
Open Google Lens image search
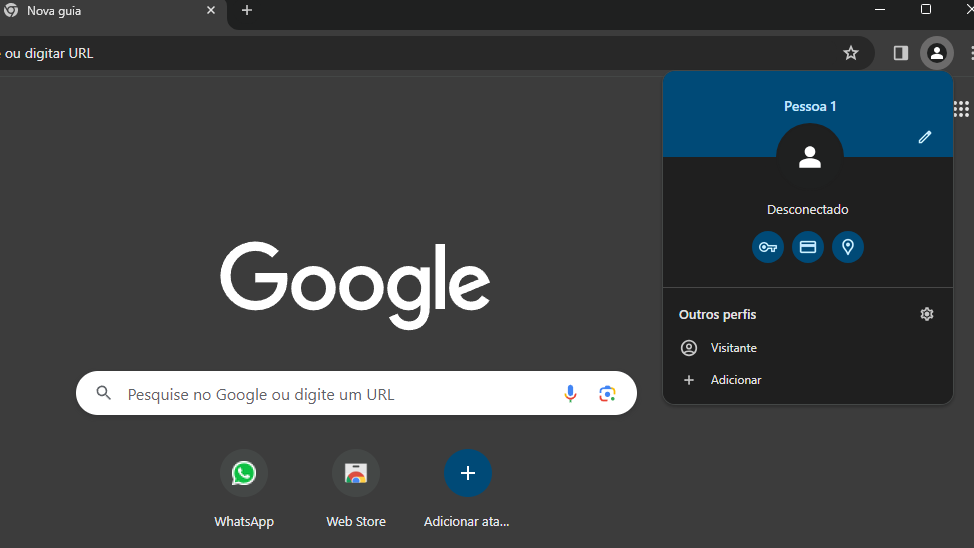[x=607, y=394]
